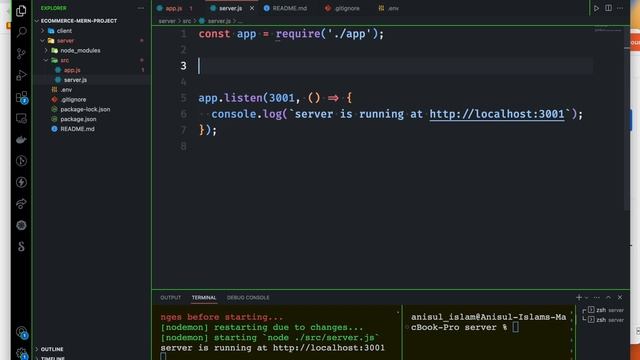Select server.js in the file tree
The height and width of the screenshot is (360, 640).
pyautogui.click(x=75, y=80)
